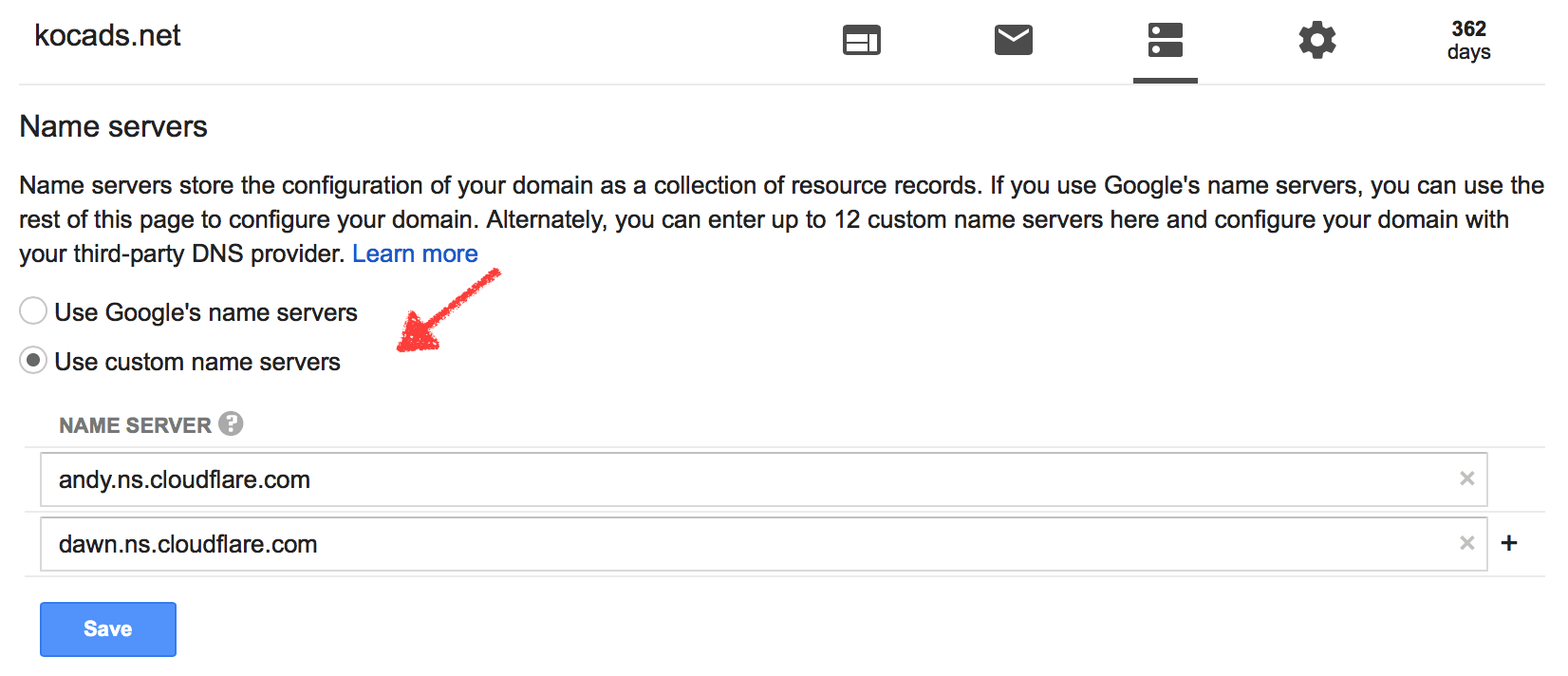Remove andy.ns.cloudflare.com with its X icon
The image size is (1568, 676).
pos(1466,479)
